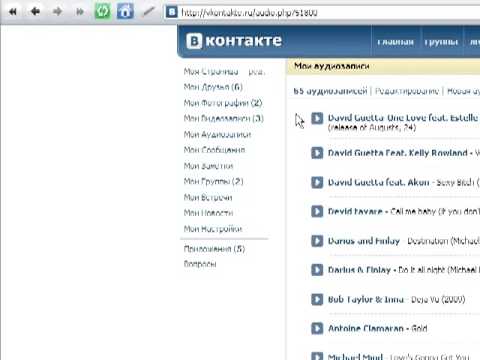Open Мои Новости

tap(208, 213)
